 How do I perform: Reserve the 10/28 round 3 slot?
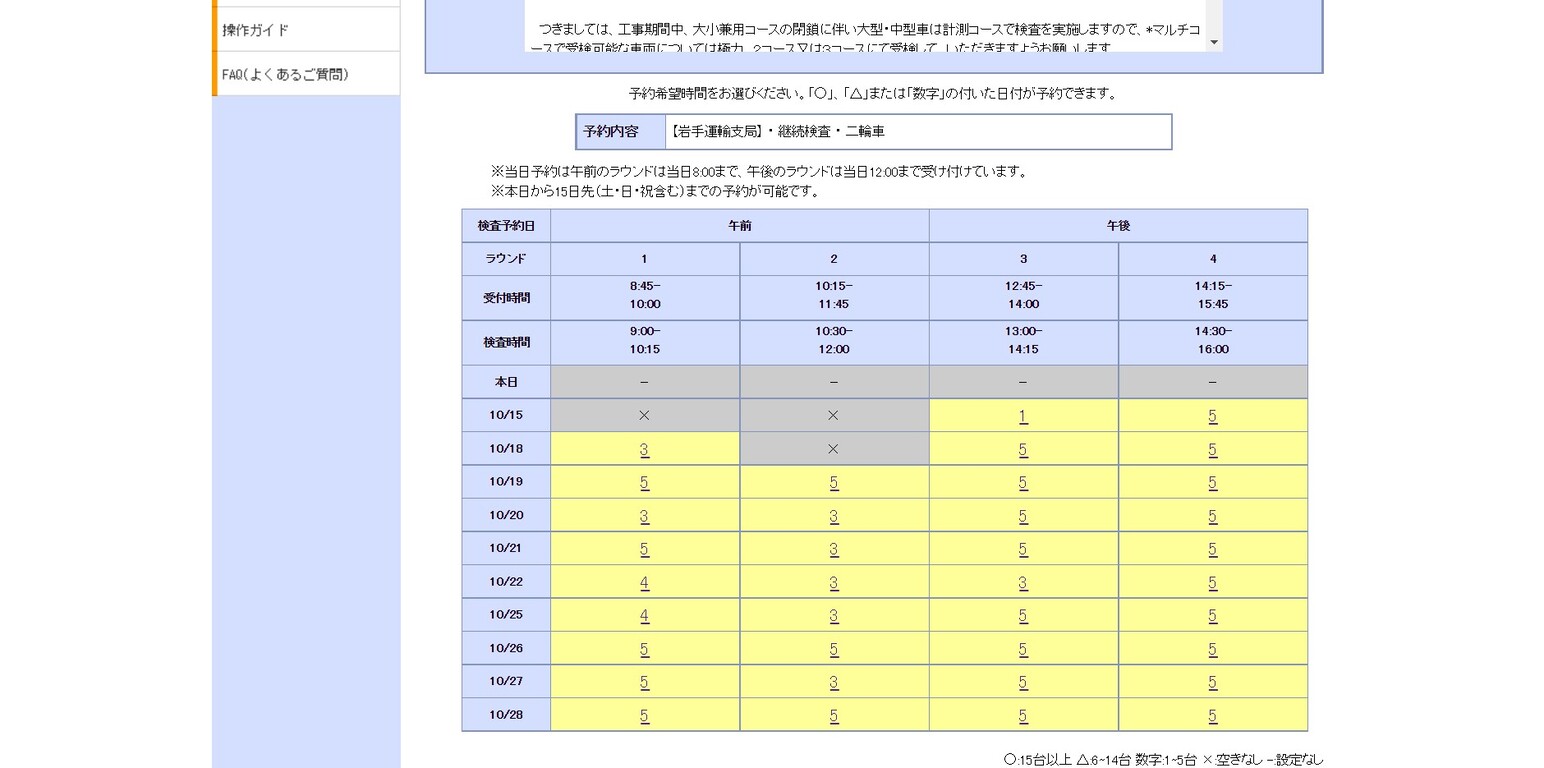(x=1023, y=715)
